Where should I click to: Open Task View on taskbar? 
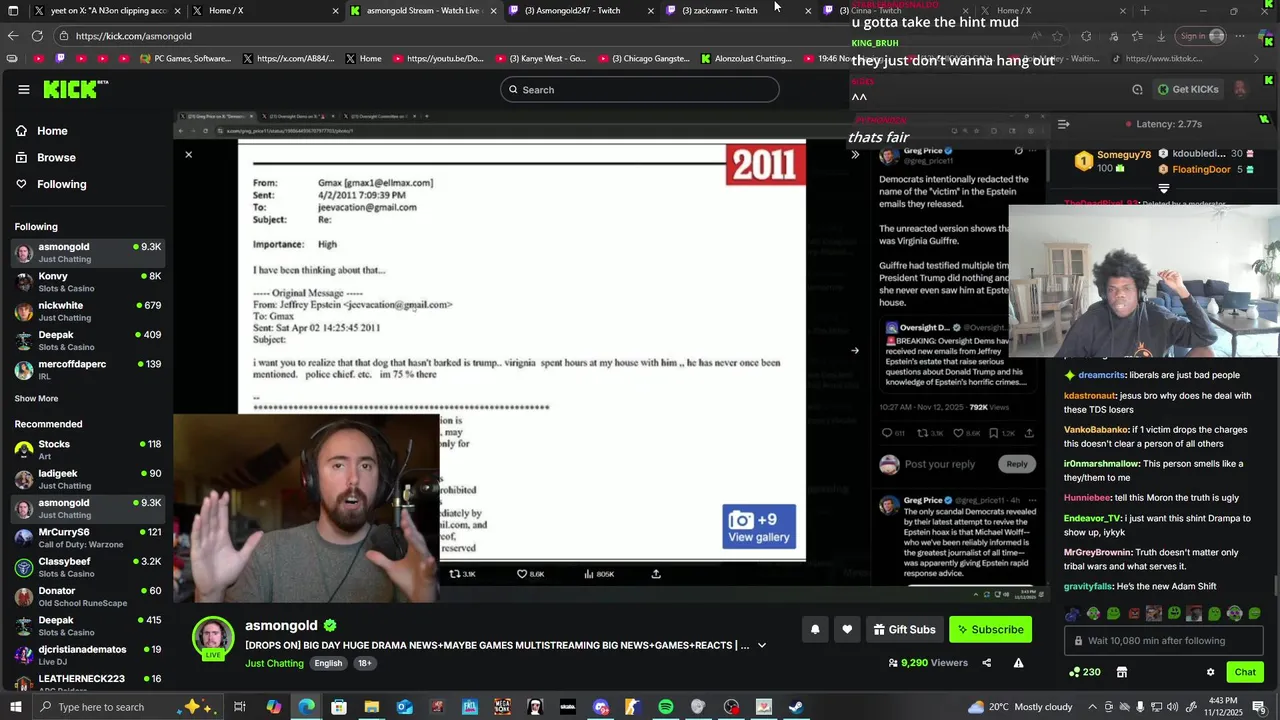pos(240,707)
